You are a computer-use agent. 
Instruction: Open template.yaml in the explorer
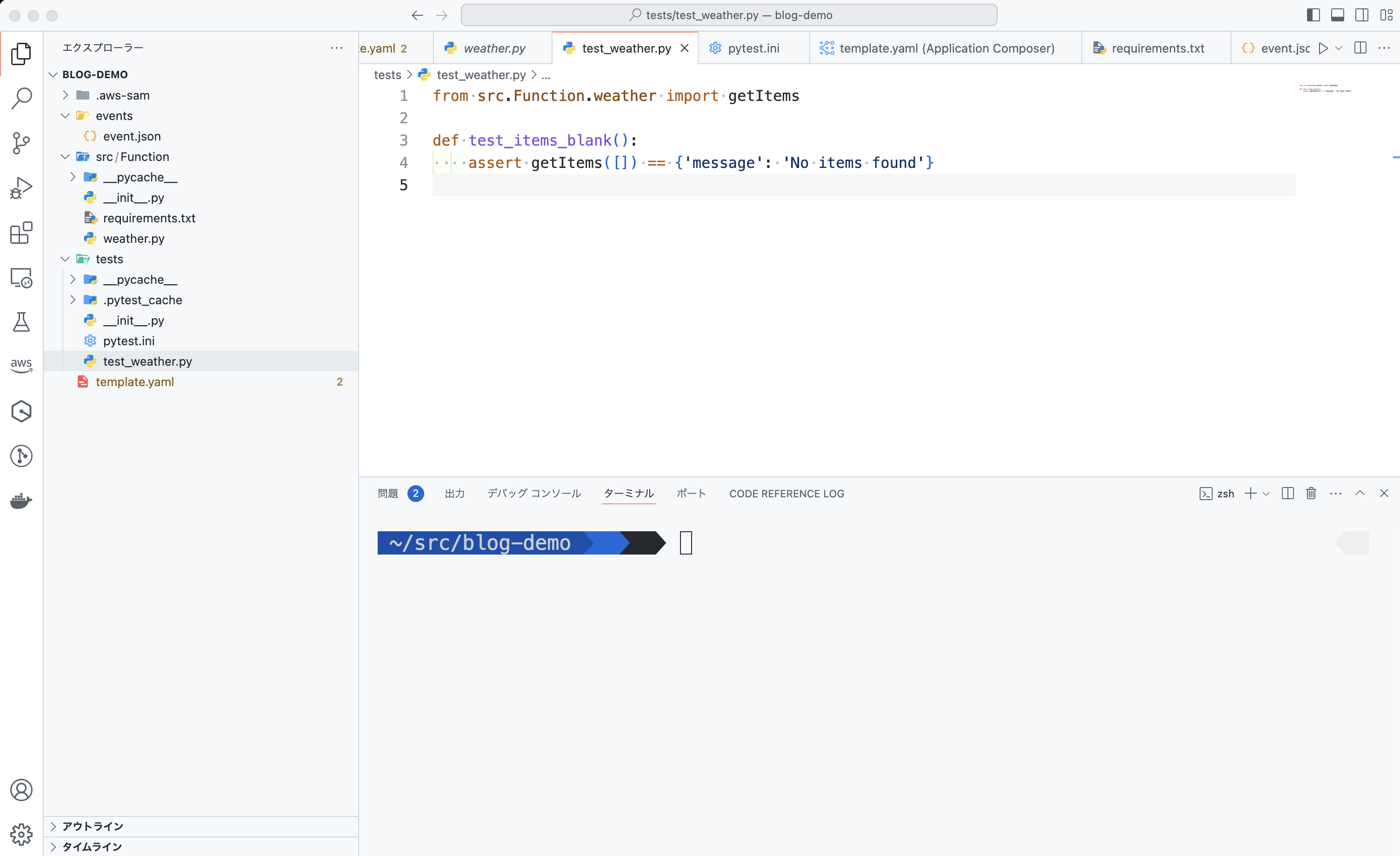click(x=201, y=381)
